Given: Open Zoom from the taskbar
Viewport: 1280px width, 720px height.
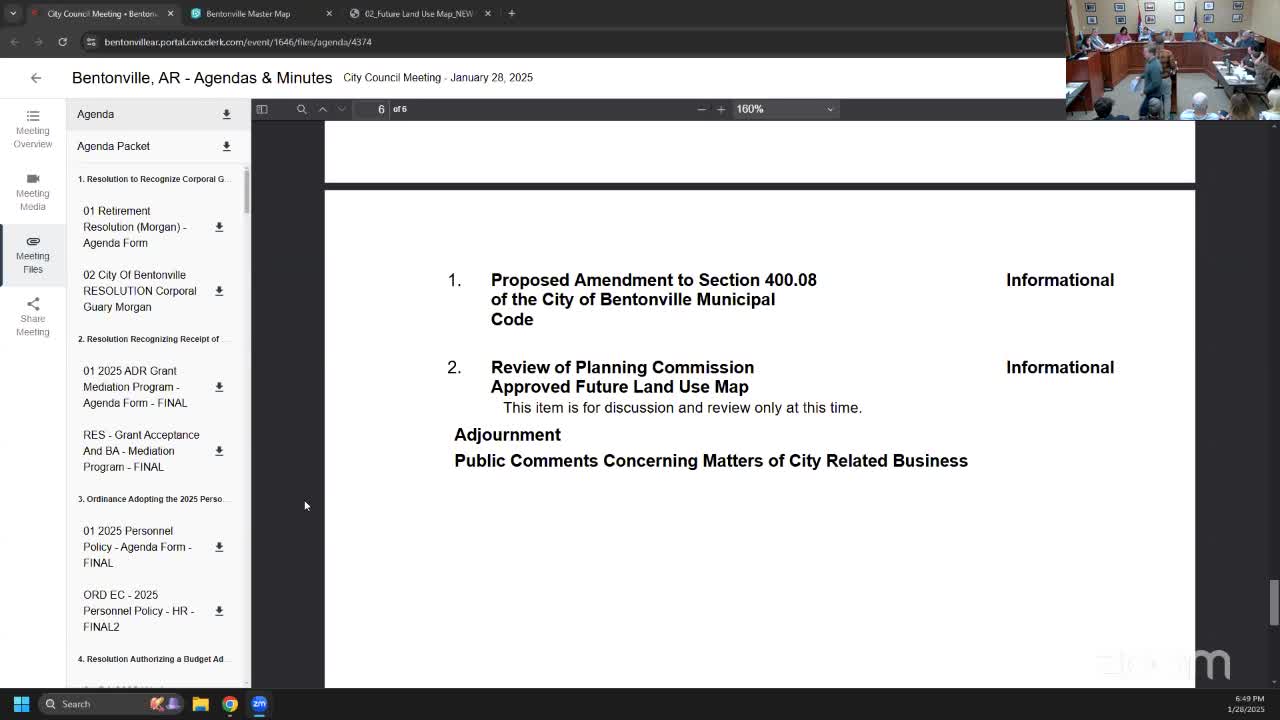Looking at the screenshot, I should pyautogui.click(x=259, y=704).
